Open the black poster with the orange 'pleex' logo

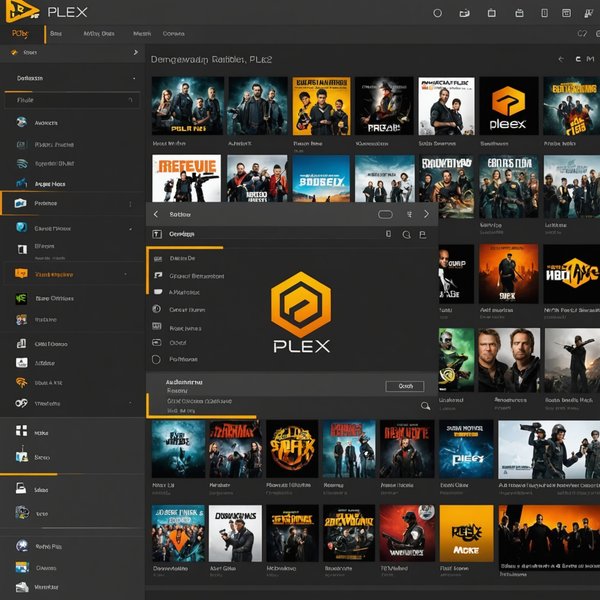tap(509, 106)
